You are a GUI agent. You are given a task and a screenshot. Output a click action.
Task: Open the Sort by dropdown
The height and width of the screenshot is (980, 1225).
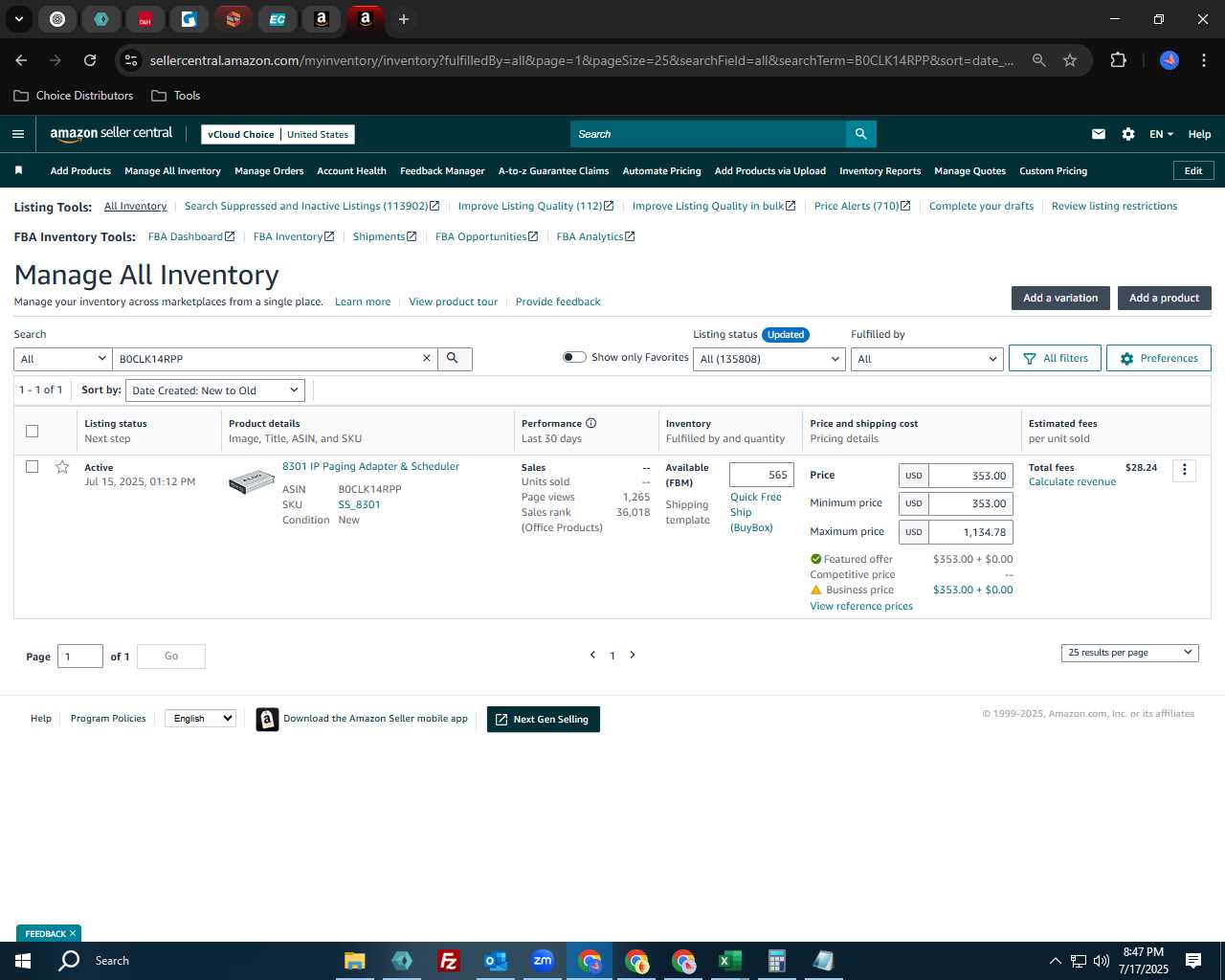pyautogui.click(x=215, y=390)
